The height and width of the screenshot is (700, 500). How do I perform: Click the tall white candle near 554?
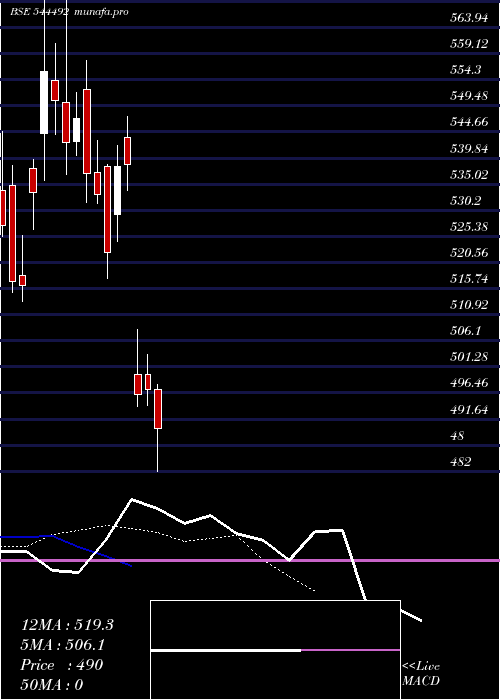(x=44, y=102)
